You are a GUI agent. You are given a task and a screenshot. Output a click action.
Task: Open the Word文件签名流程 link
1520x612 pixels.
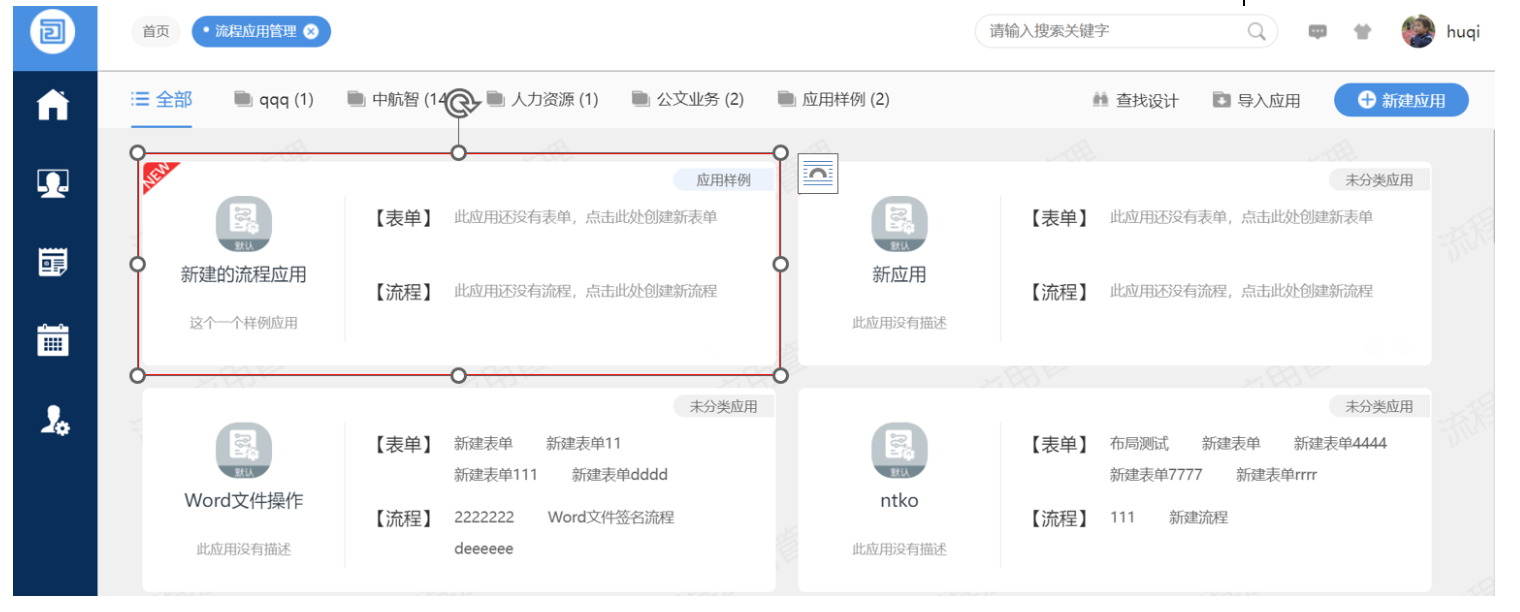610,517
